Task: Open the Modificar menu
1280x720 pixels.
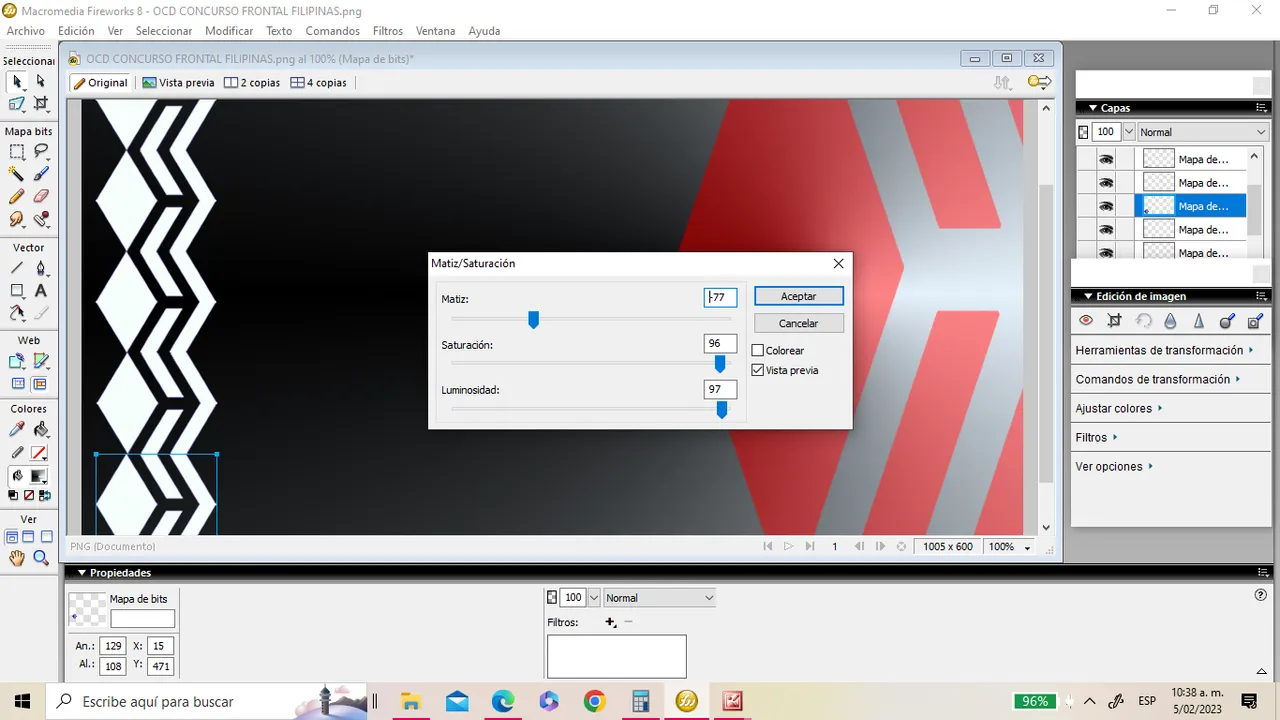Action: point(229,31)
